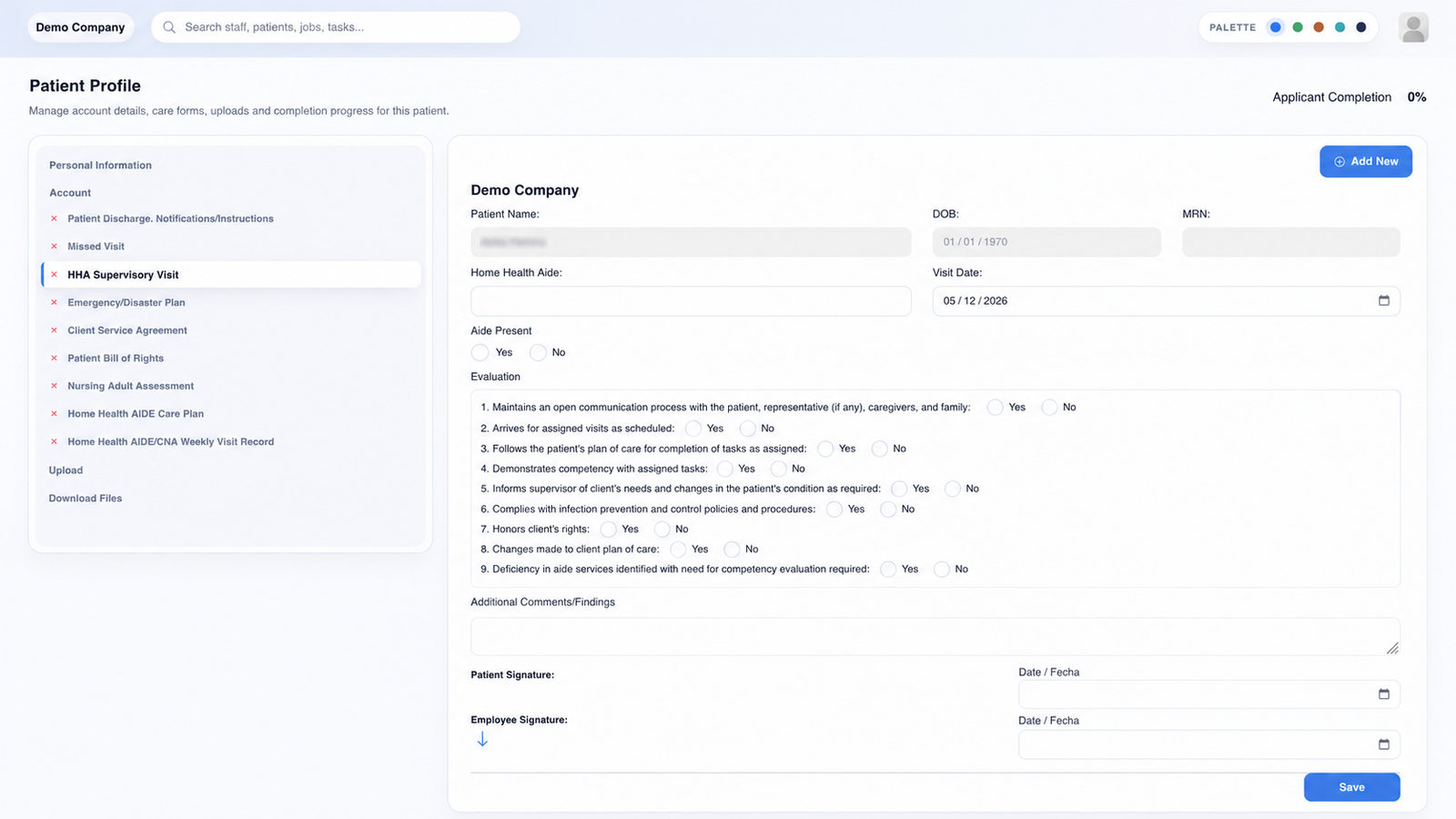Click the Add New button

[x=1366, y=161]
